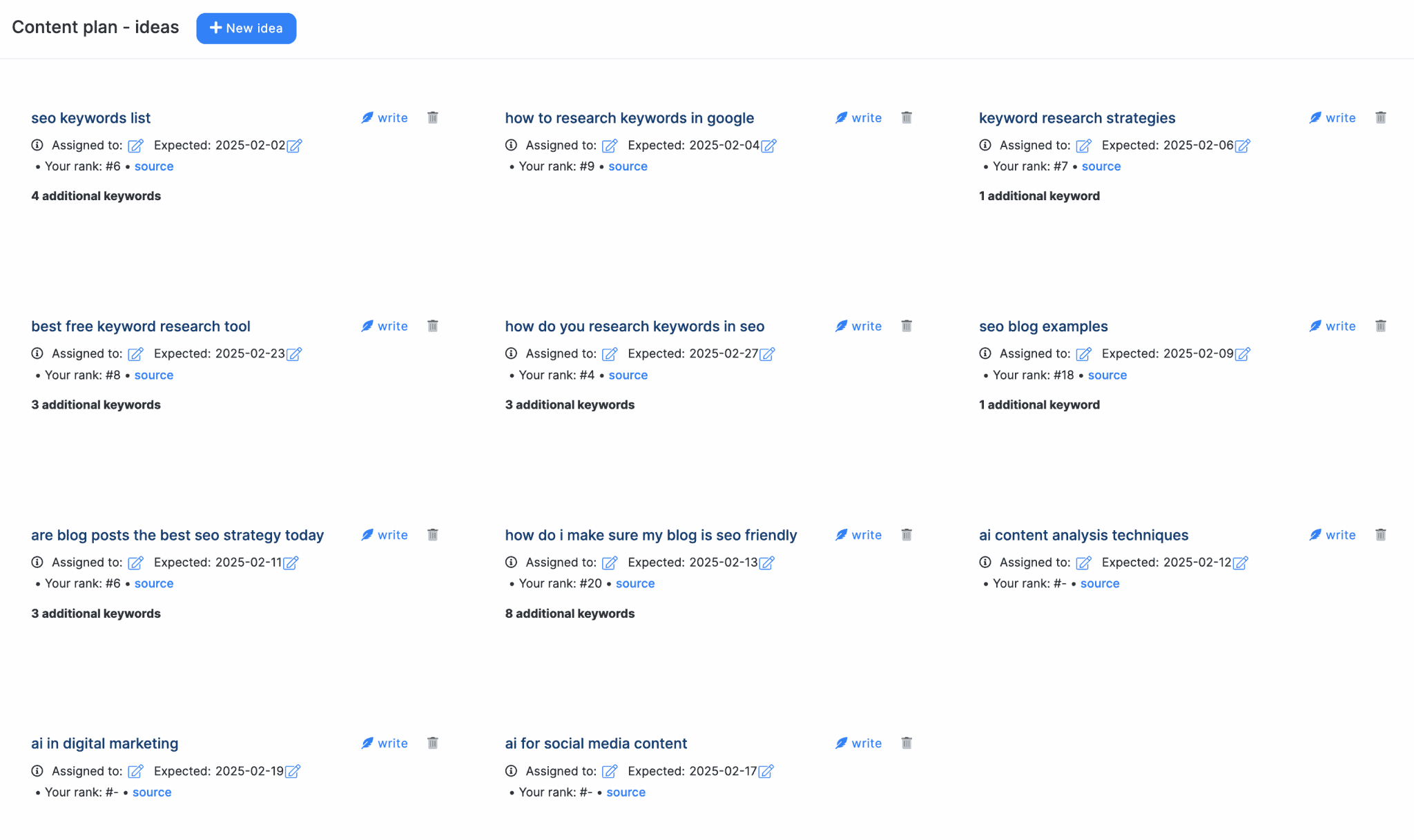The image size is (1414, 840).
Task: Click the info icon on 'ai in digital marketing'
Action: coord(37,771)
